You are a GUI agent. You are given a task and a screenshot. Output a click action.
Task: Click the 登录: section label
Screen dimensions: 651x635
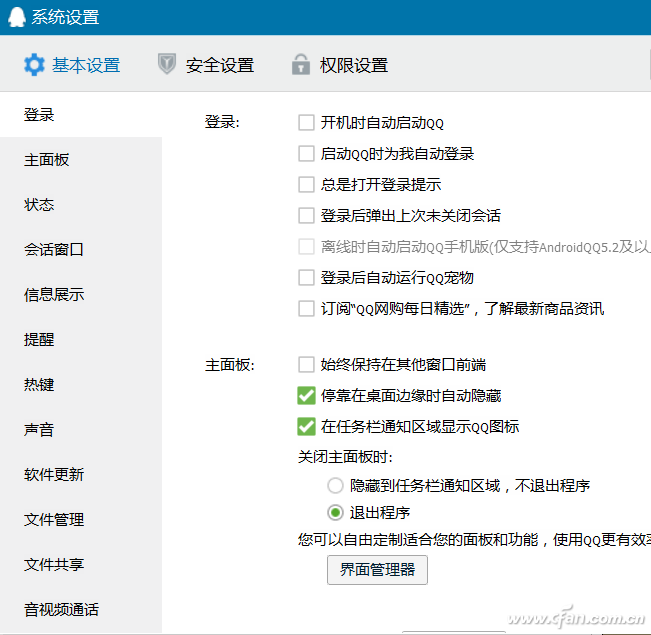[222, 122]
